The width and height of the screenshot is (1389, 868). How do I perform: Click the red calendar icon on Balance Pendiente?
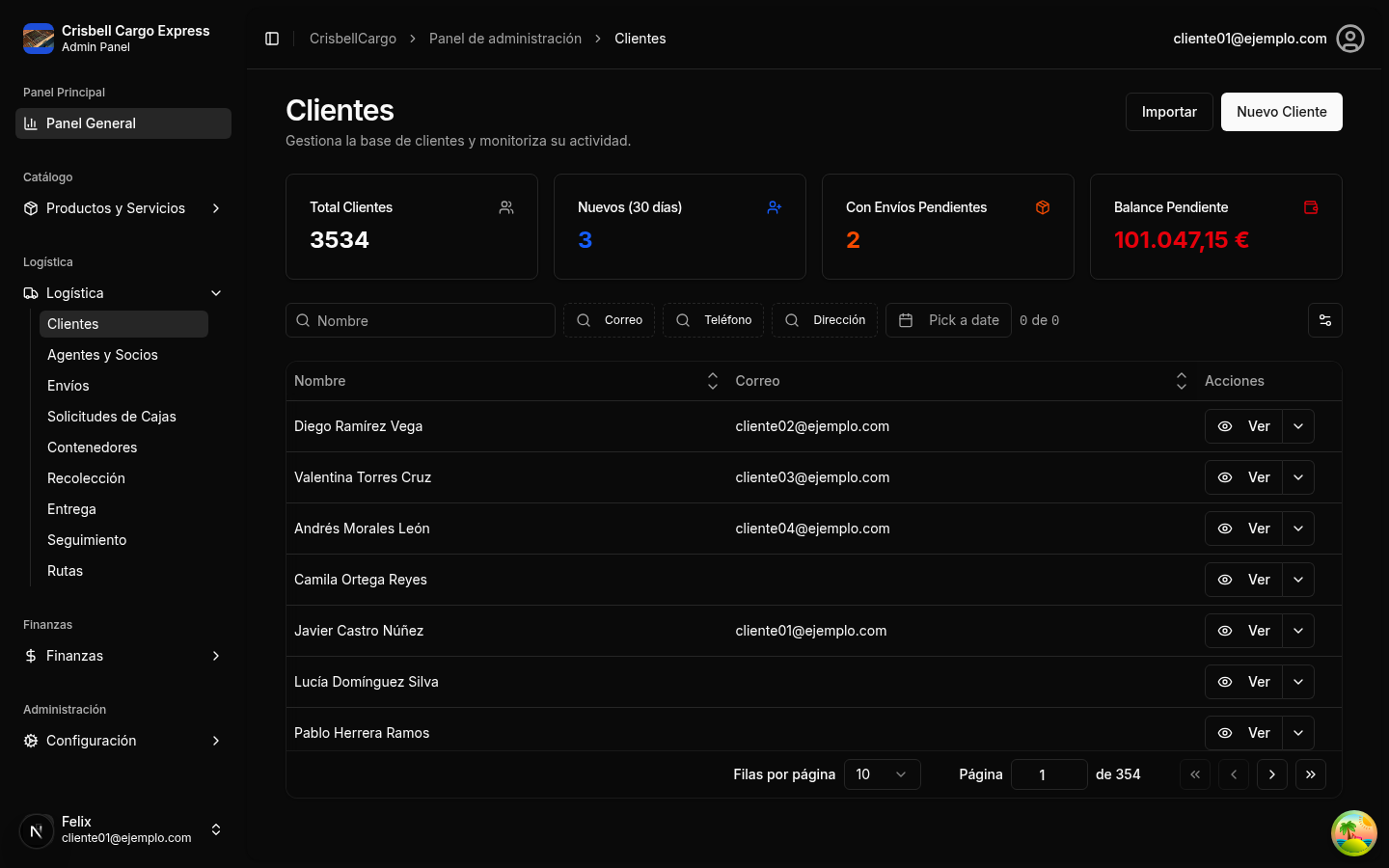[1310, 206]
